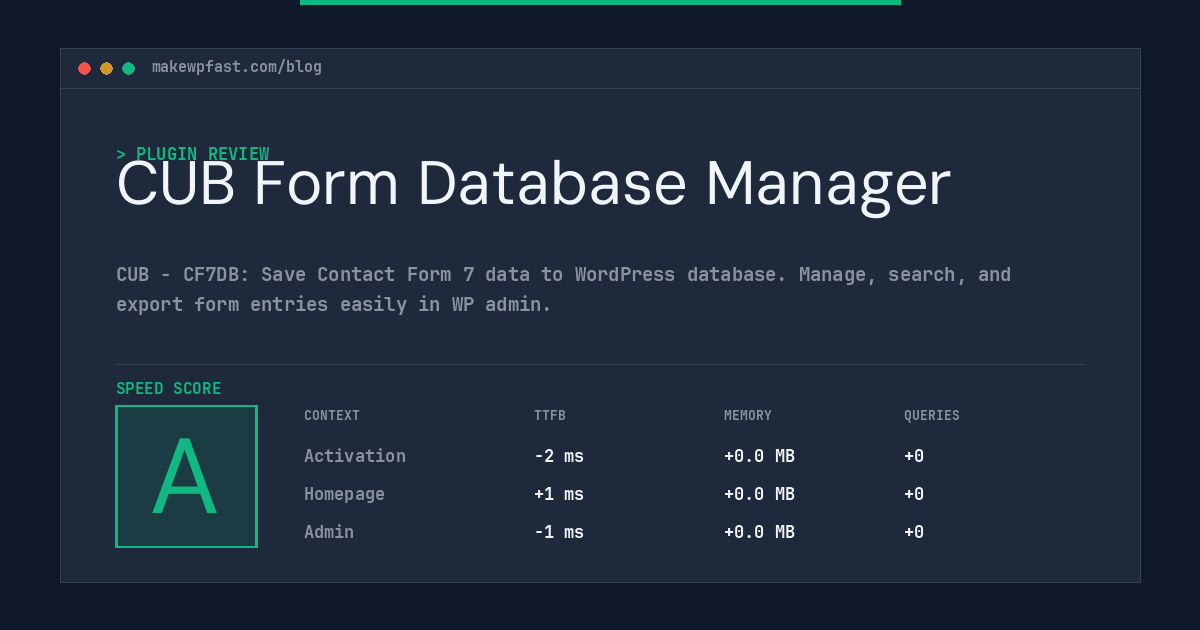
Task: Click the Admin memory value +0.0 MB
Action: click(x=760, y=532)
